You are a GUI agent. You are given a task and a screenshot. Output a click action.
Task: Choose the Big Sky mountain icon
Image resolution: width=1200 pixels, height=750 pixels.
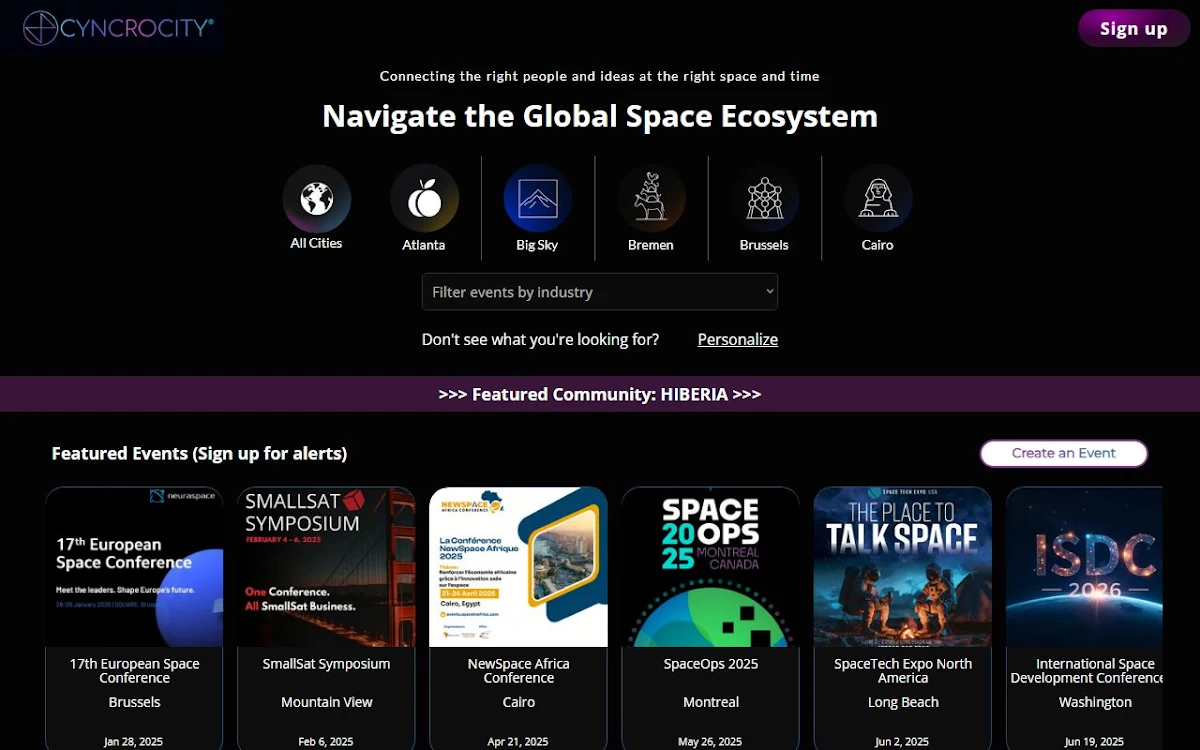(538, 198)
